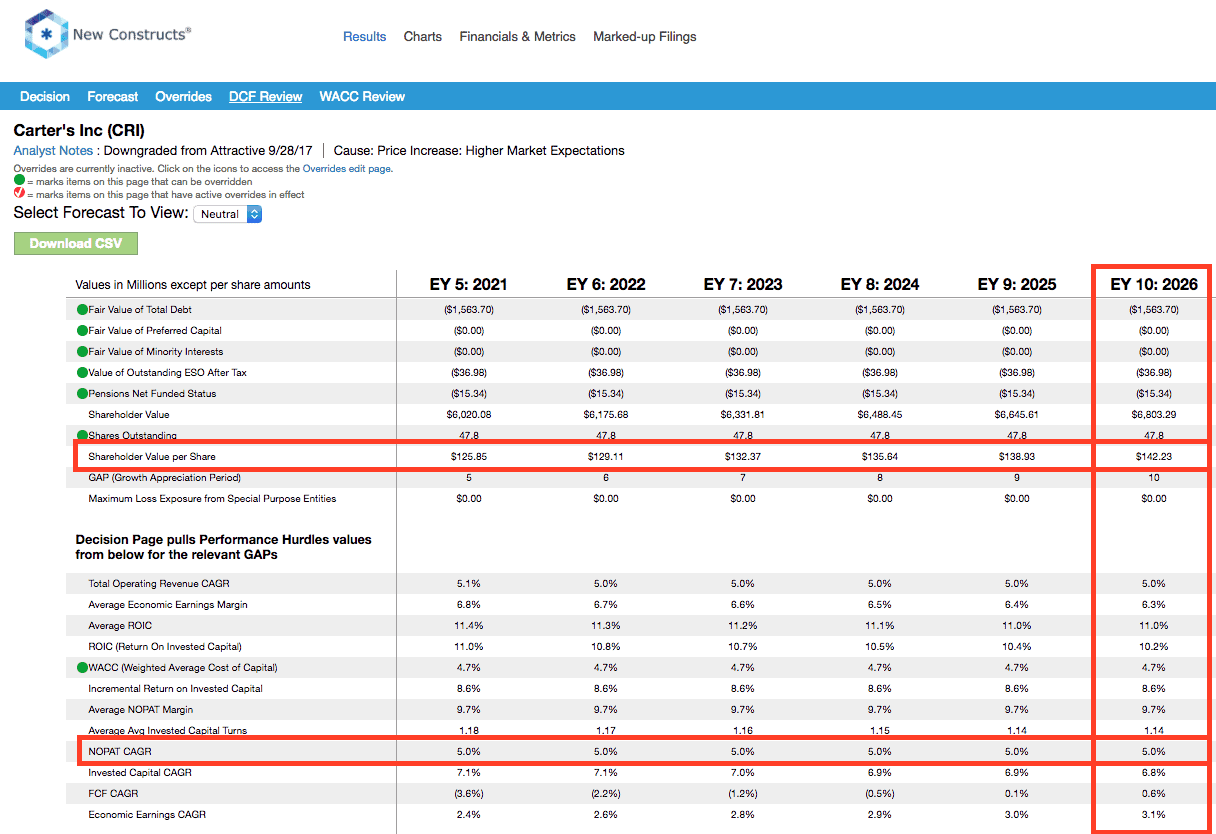Click the Decision Page pulls Performance Hurdles heading

pos(224,547)
